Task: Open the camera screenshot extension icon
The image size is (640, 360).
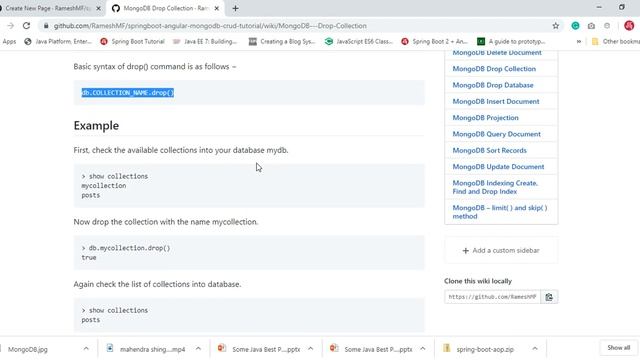Action: pyautogui.click(x=591, y=26)
